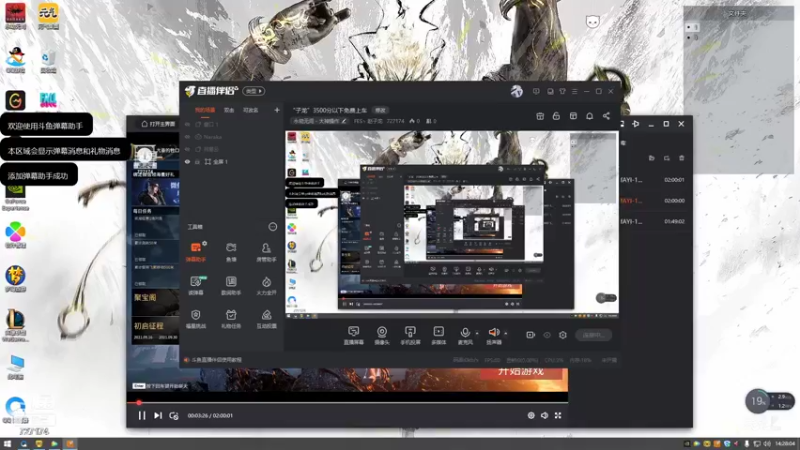Enter fullscreen in the video player
The image size is (800, 450).
click(x=558, y=415)
